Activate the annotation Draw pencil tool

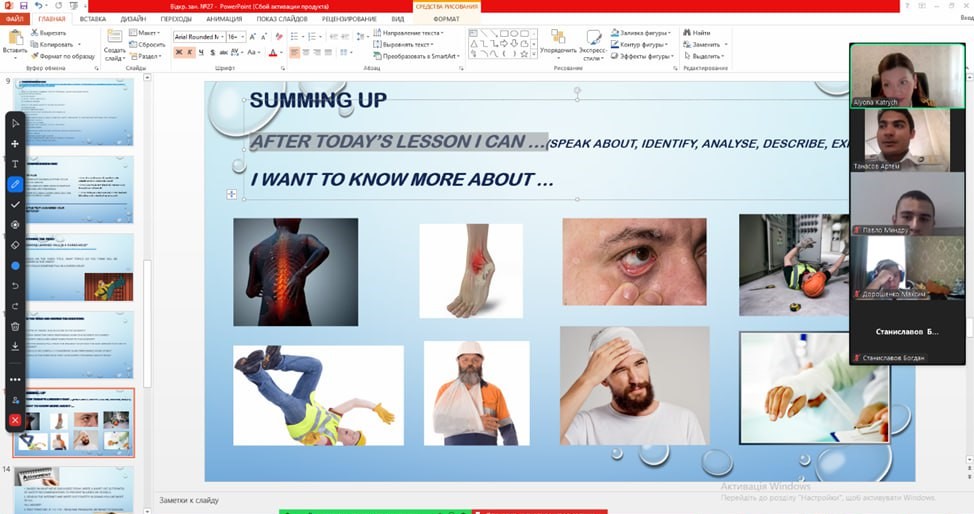point(16,184)
